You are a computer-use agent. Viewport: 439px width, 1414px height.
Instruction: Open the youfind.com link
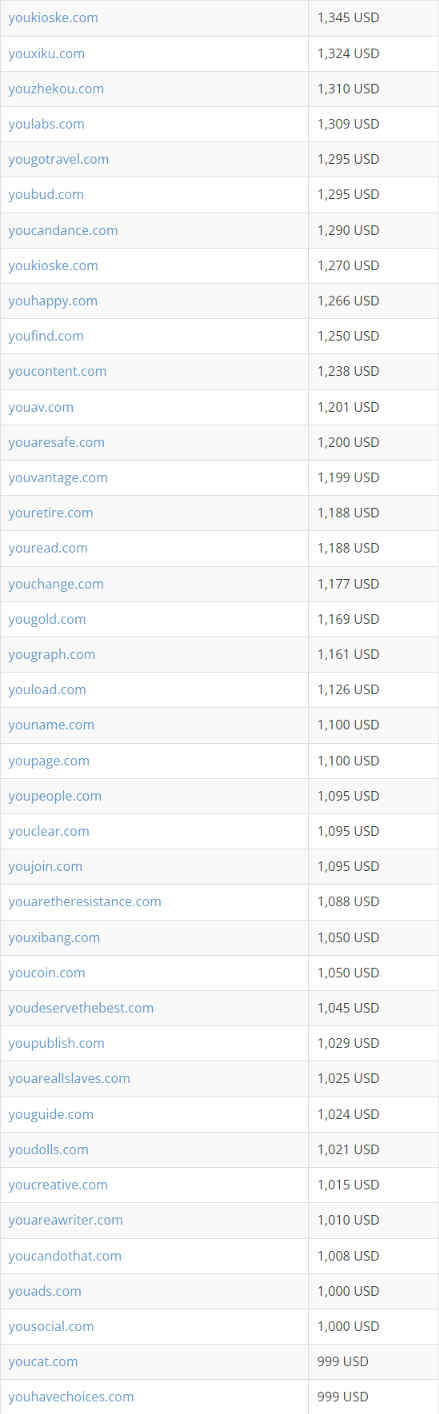pos(46,336)
